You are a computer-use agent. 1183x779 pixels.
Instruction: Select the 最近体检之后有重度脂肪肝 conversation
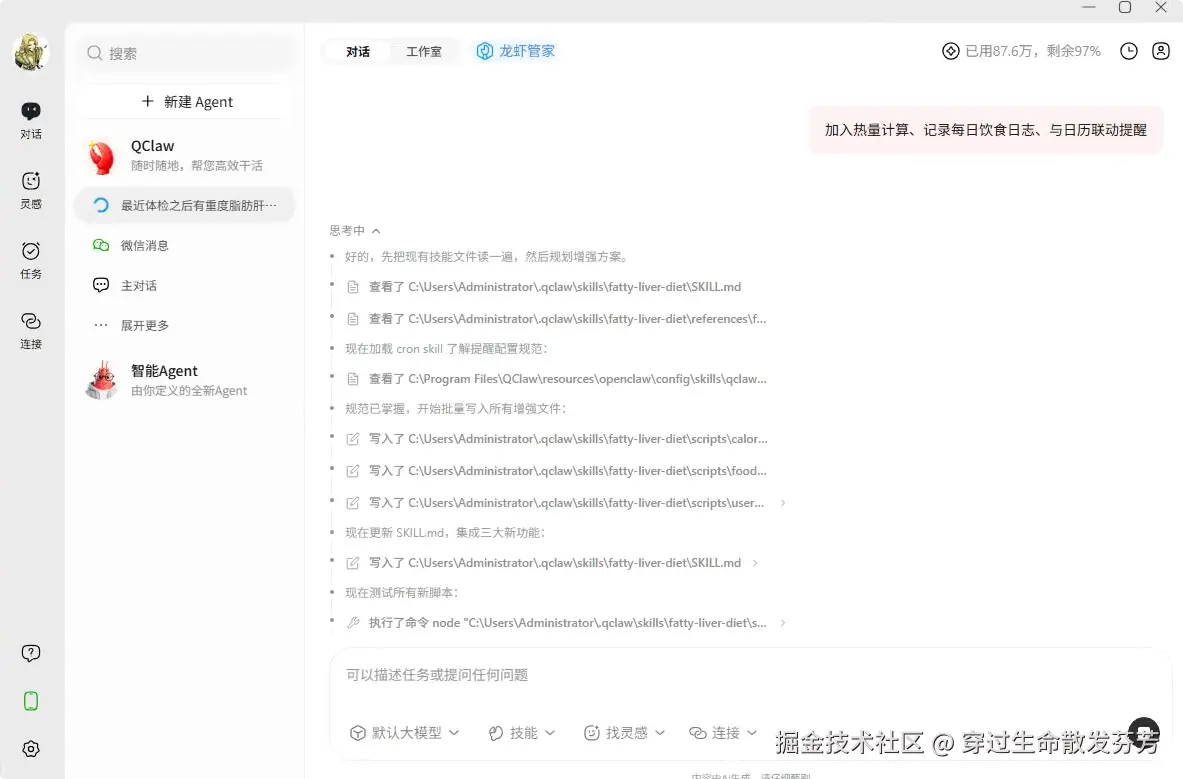click(x=184, y=205)
